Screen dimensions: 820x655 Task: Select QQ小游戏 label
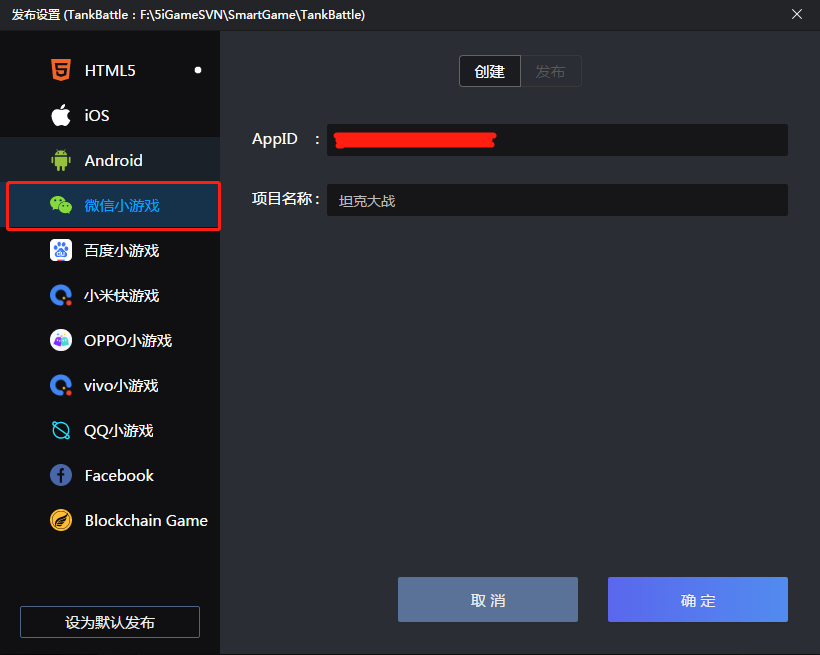coord(119,431)
